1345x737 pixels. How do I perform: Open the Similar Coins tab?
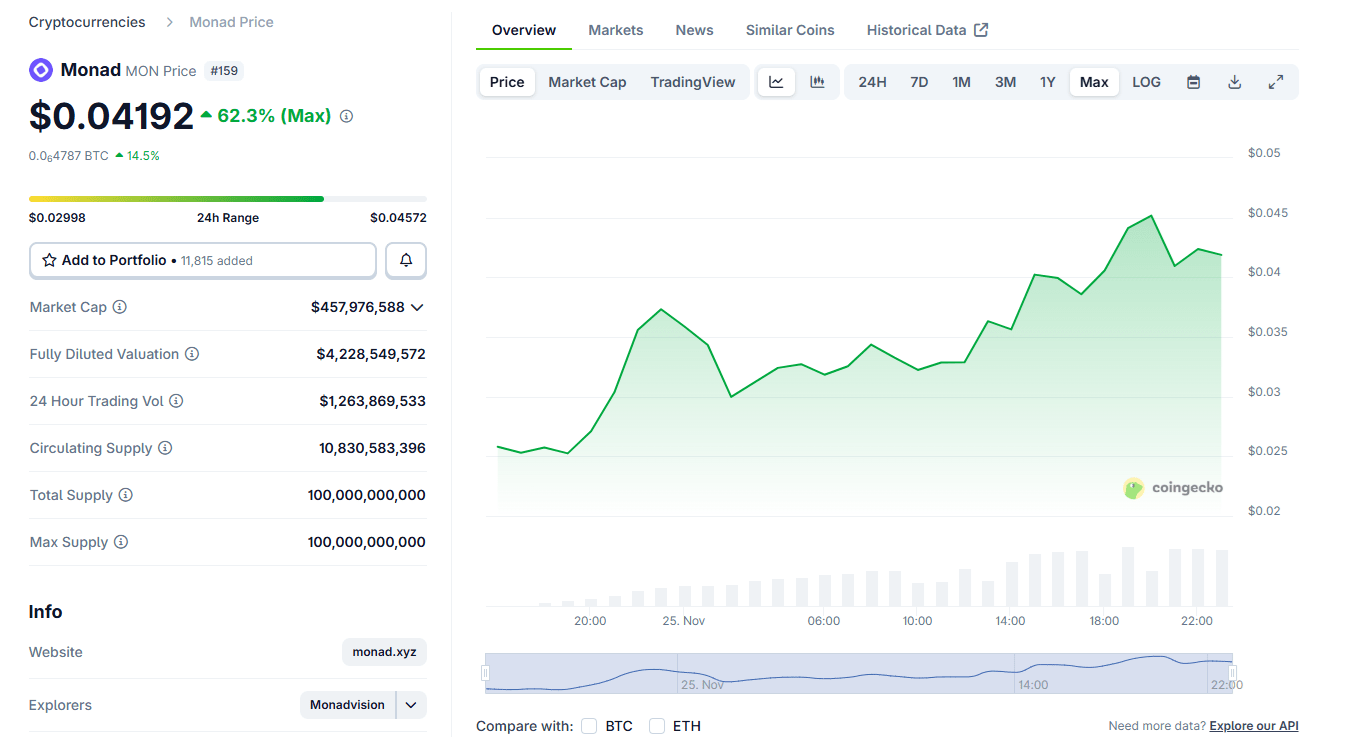click(789, 29)
